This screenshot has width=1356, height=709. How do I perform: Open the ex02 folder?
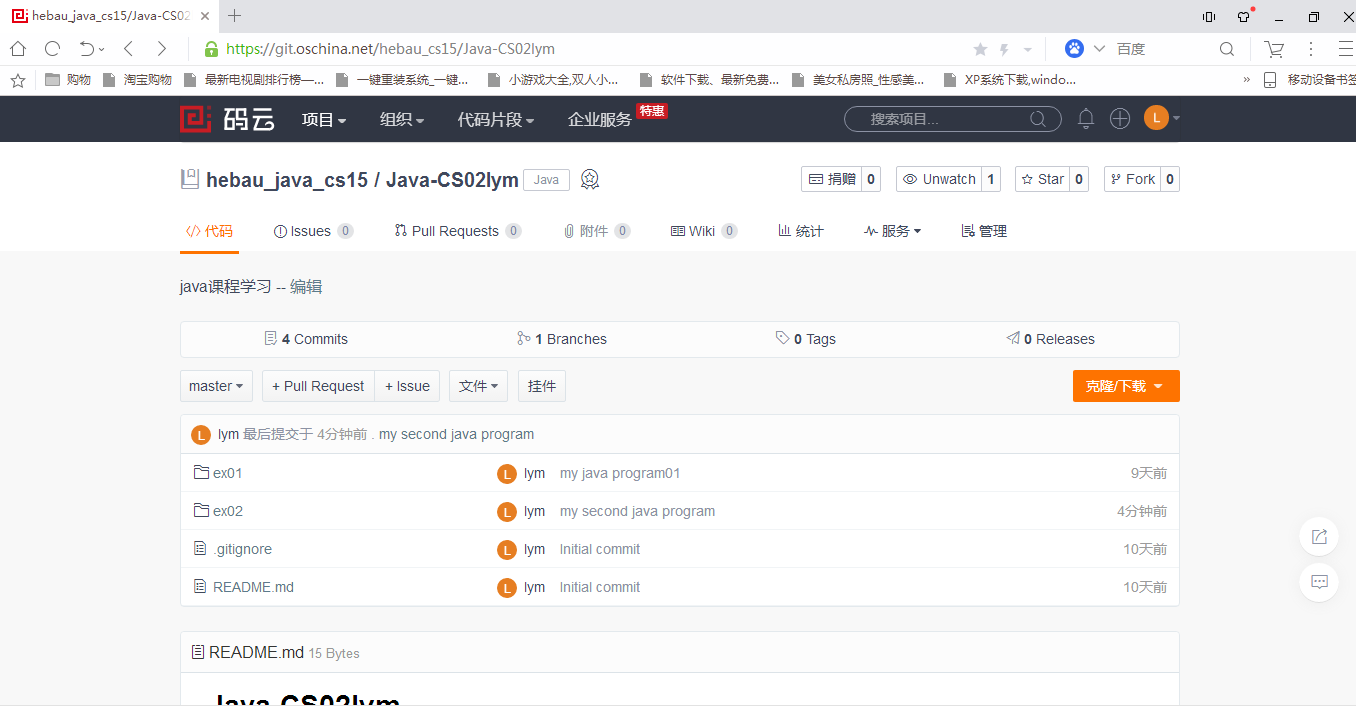(228, 511)
